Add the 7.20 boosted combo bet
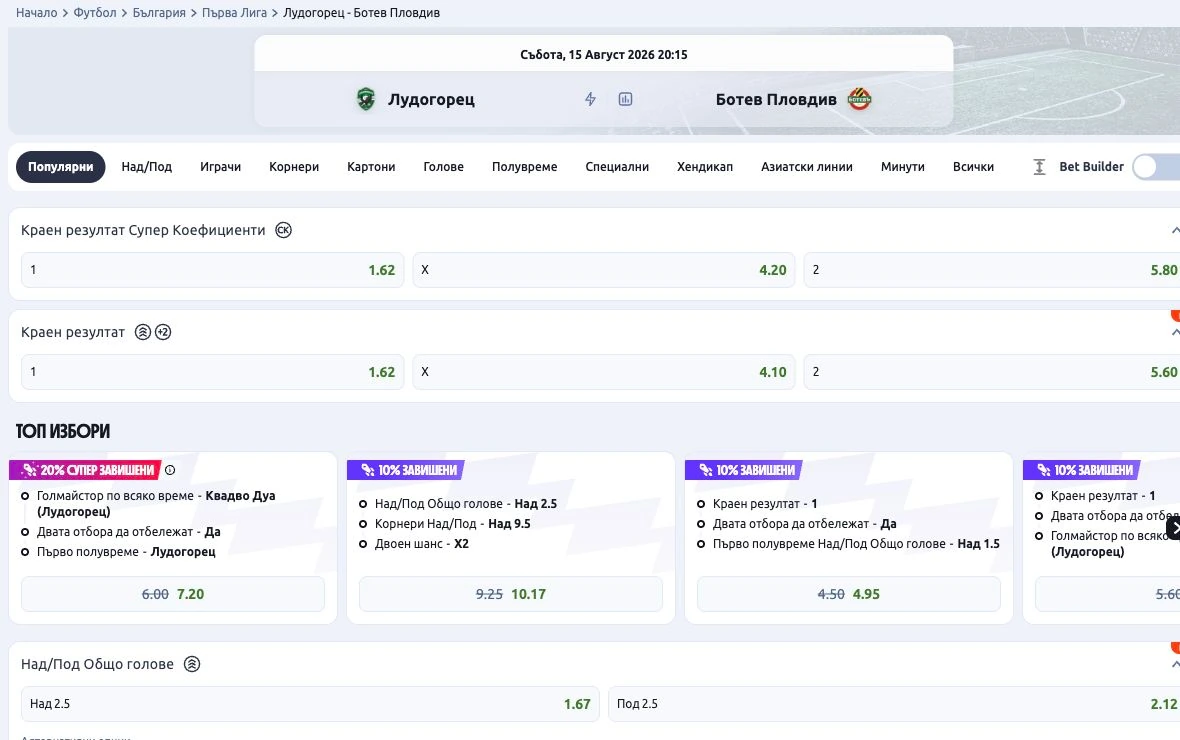Screen dimensions: 1180x740 pyautogui.click(x=173, y=594)
